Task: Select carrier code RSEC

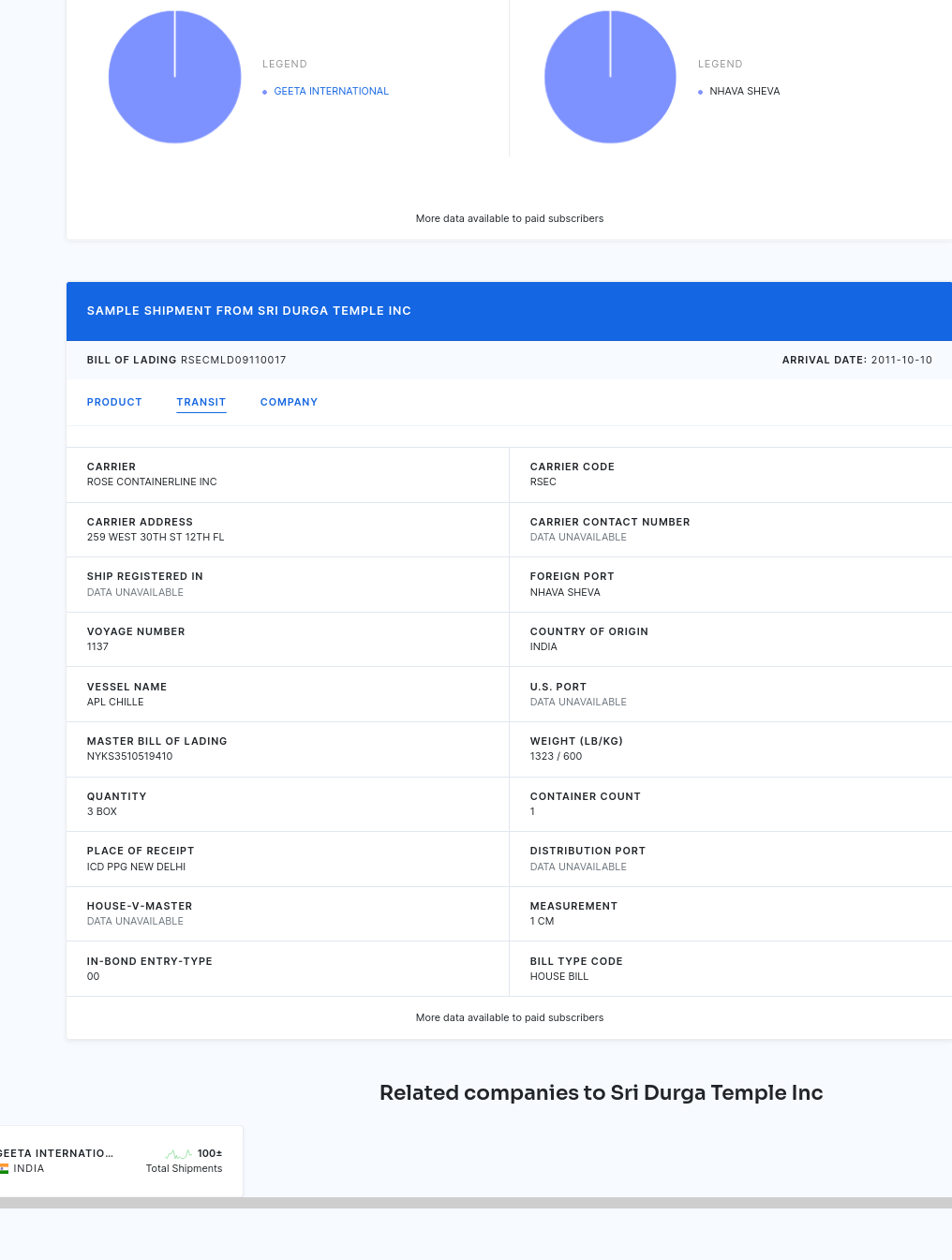Action: pos(543,482)
